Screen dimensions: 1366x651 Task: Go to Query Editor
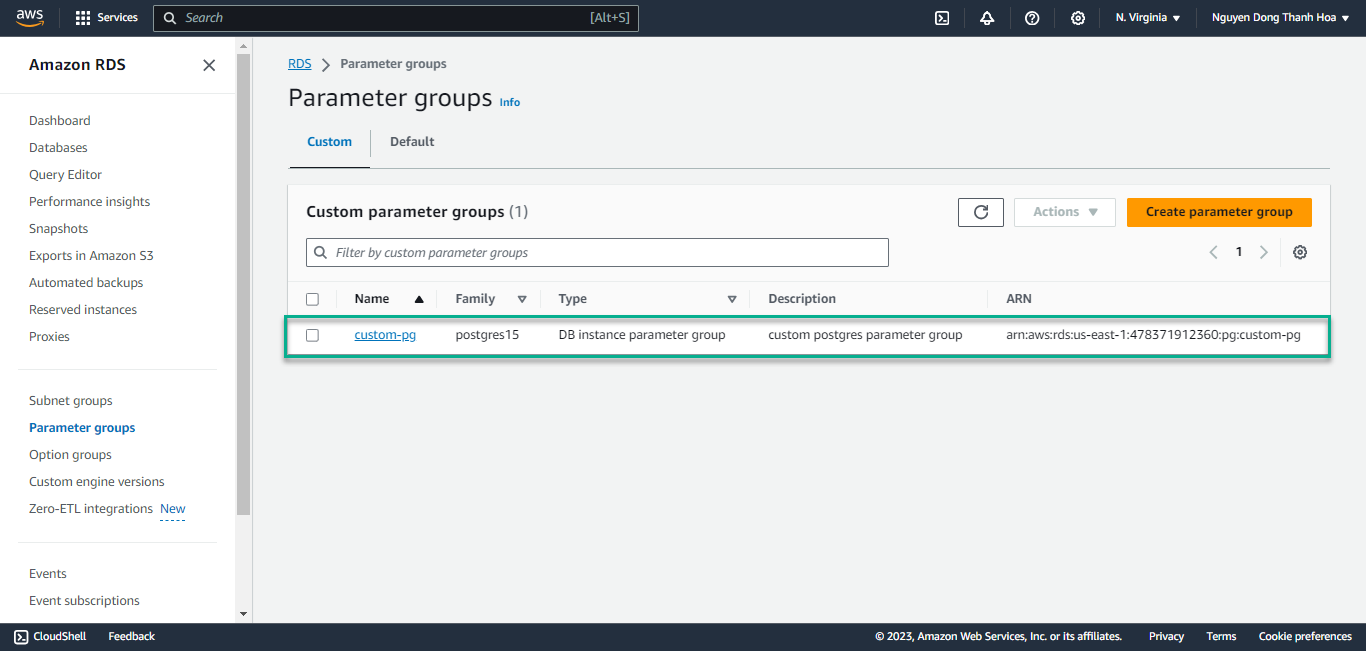[x=65, y=175]
